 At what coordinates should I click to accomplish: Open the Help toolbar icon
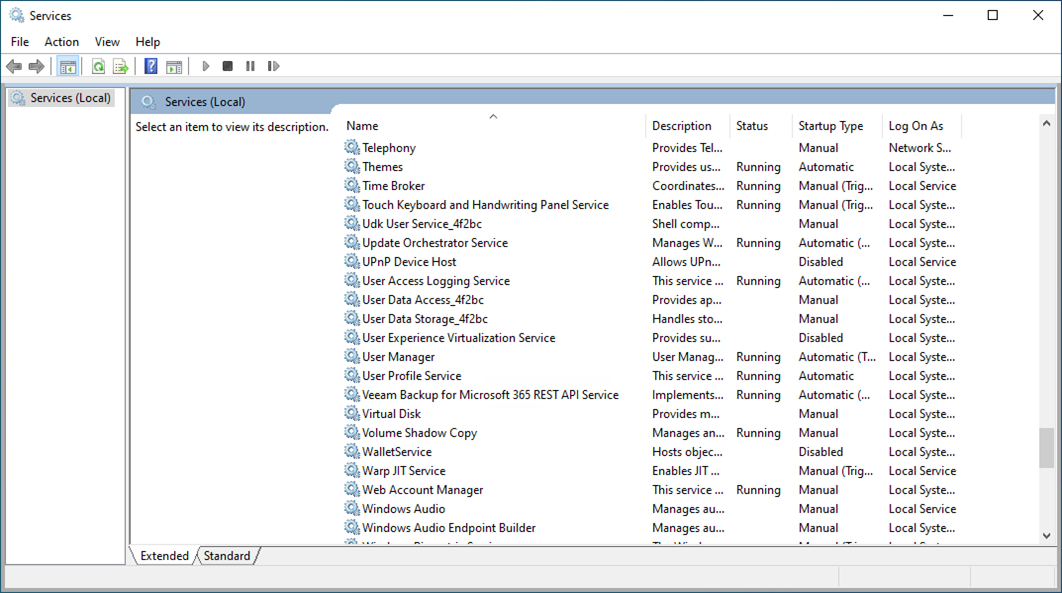[151, 66]
